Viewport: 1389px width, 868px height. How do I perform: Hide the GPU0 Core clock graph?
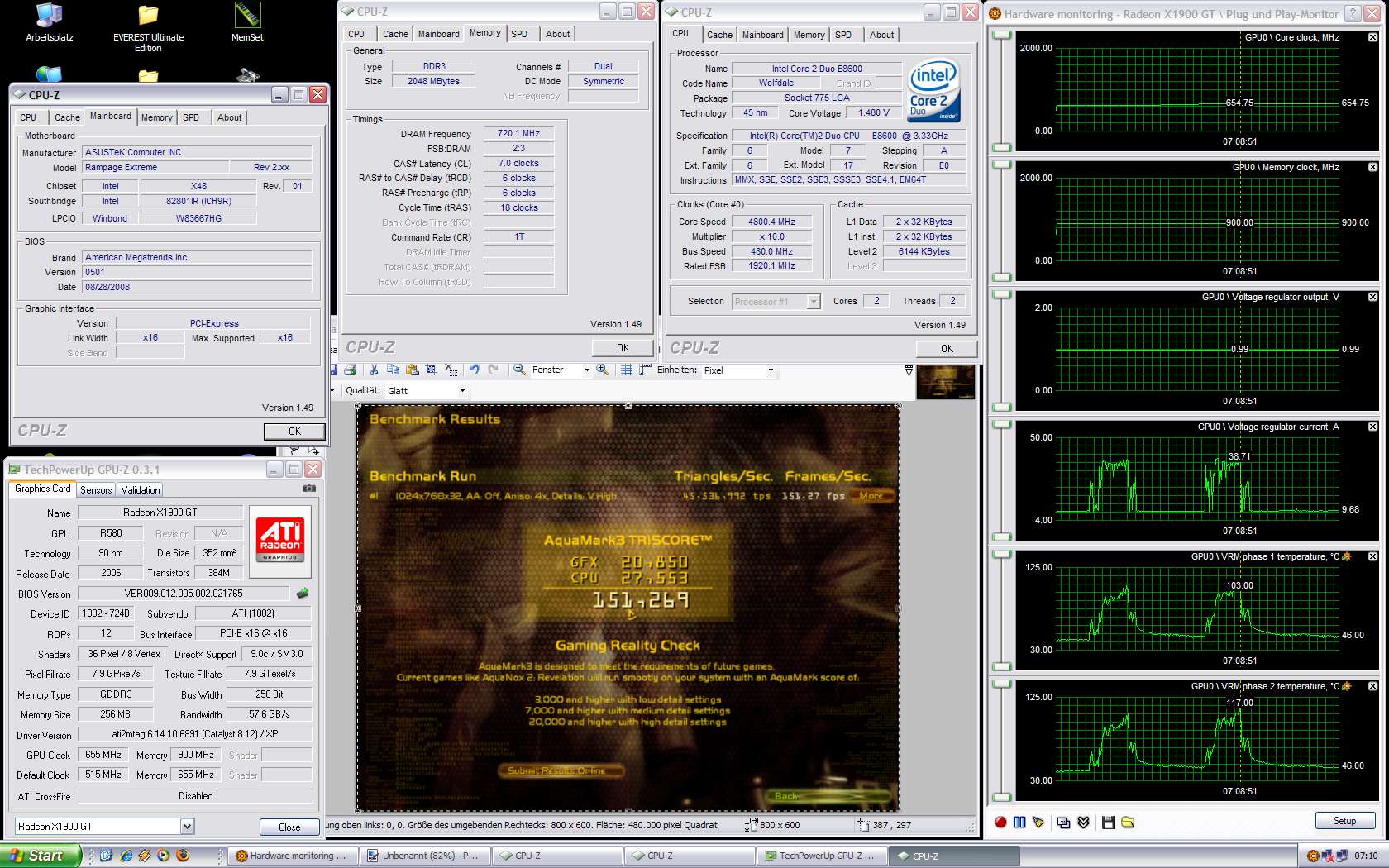pyautogui.click(x=1372, y=37)
